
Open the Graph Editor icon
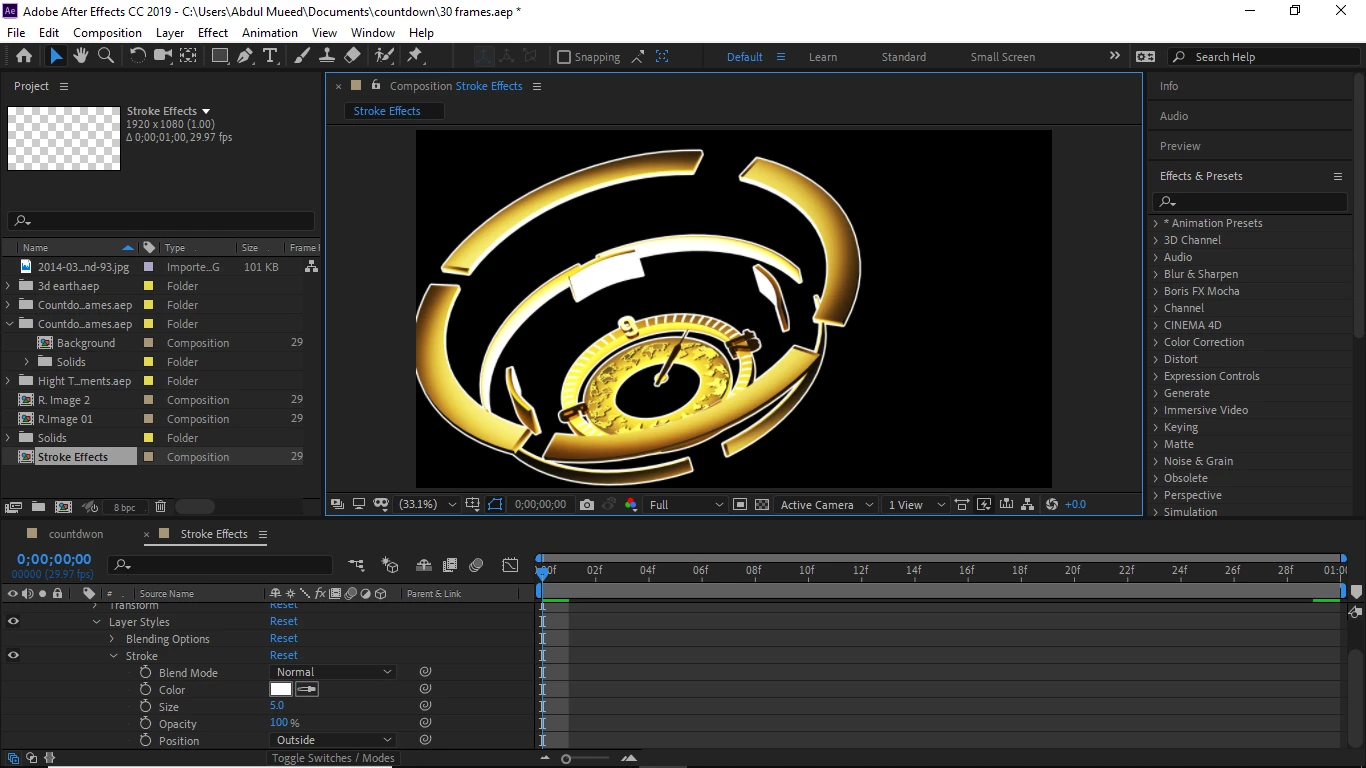click(x=510, y=565)
